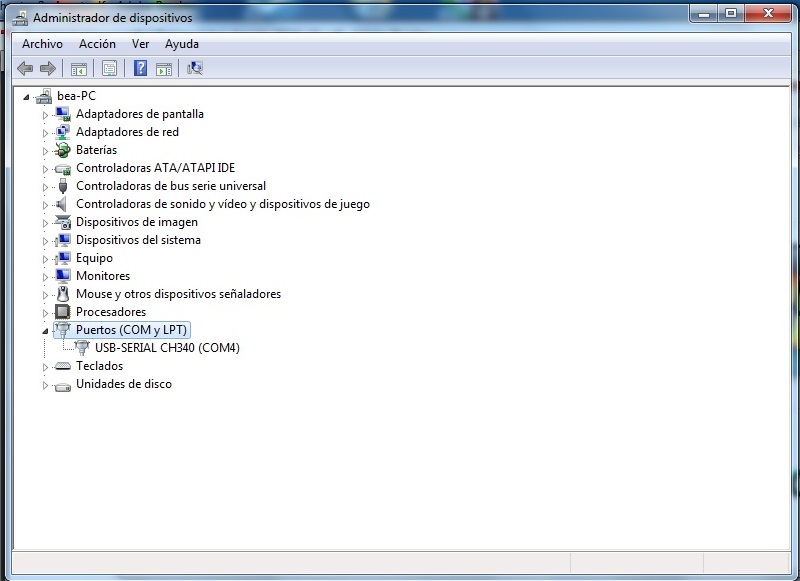
Task: Click the forward arrow in toolbar
Action: click(47, 68)
